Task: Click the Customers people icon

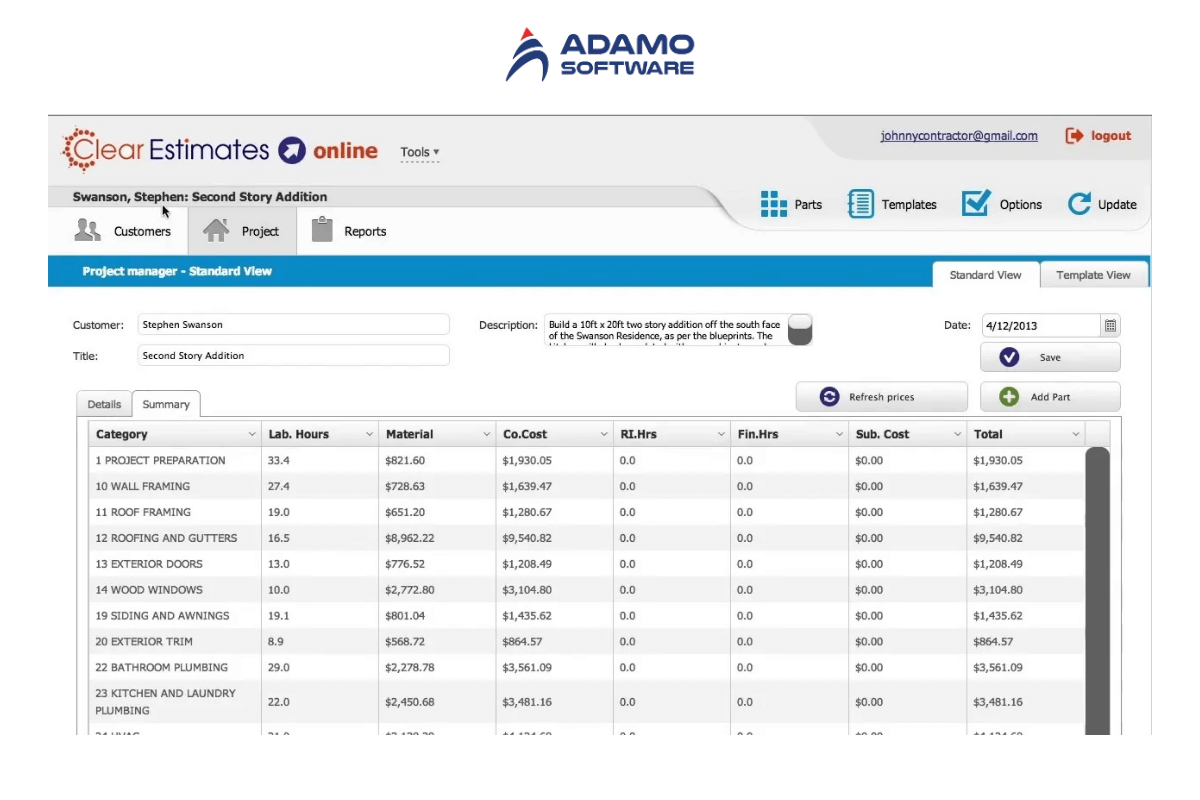Action: tap(89, 231)
